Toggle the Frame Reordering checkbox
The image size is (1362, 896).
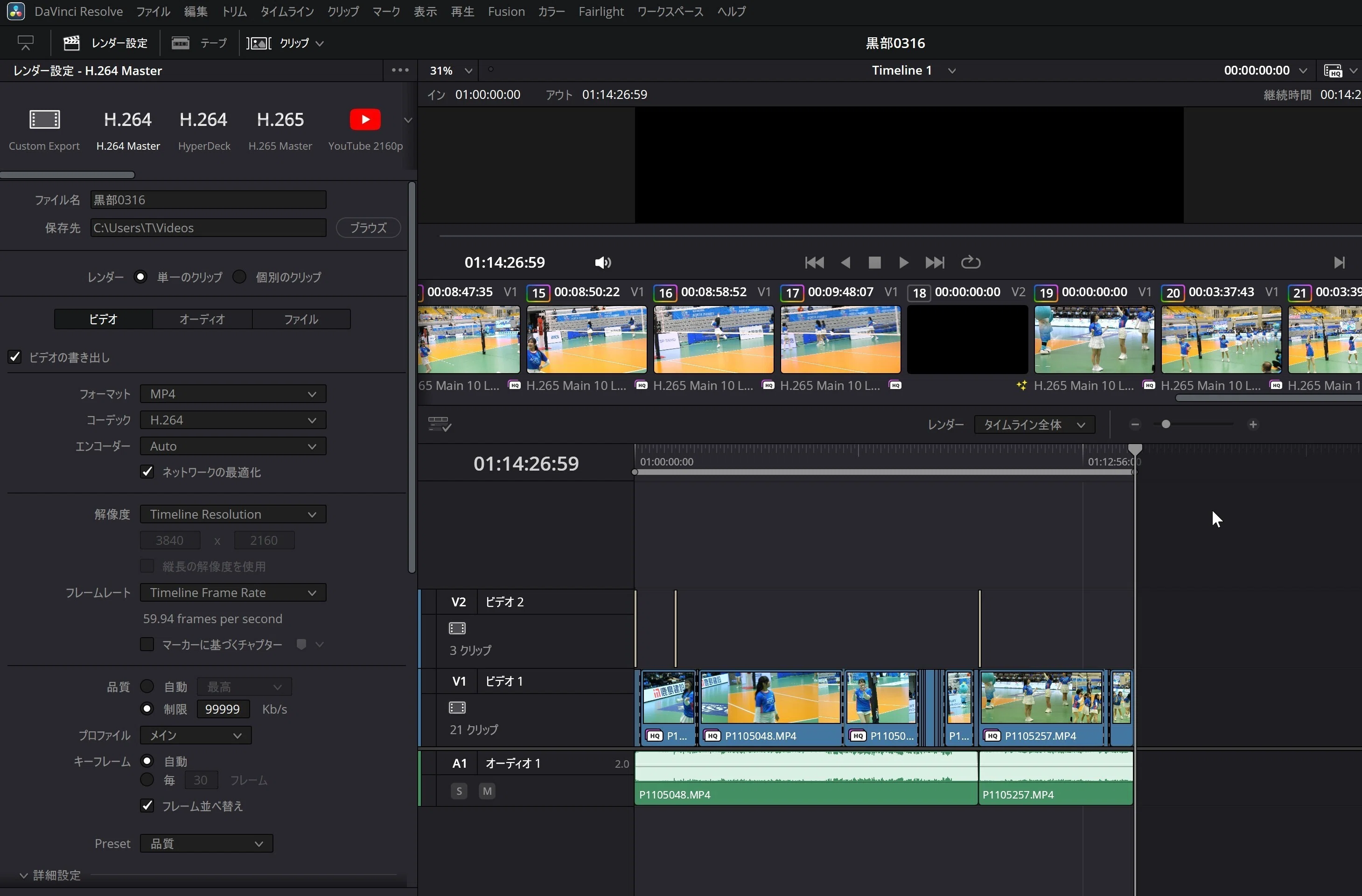point(147,806)
